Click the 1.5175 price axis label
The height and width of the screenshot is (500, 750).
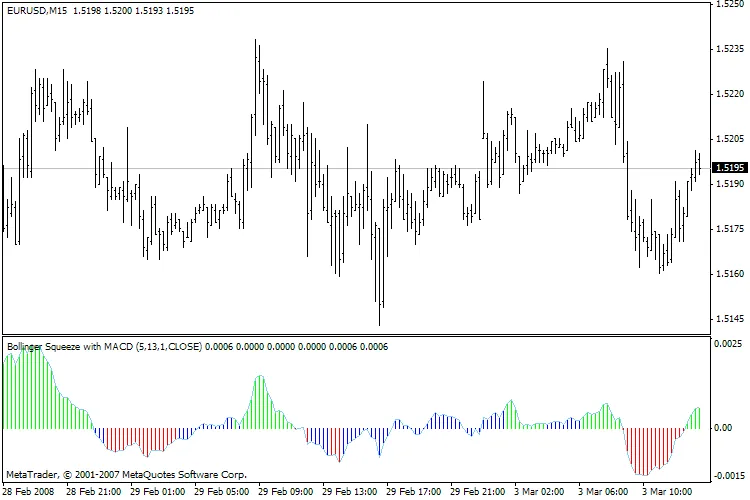[x=727, y=229]
